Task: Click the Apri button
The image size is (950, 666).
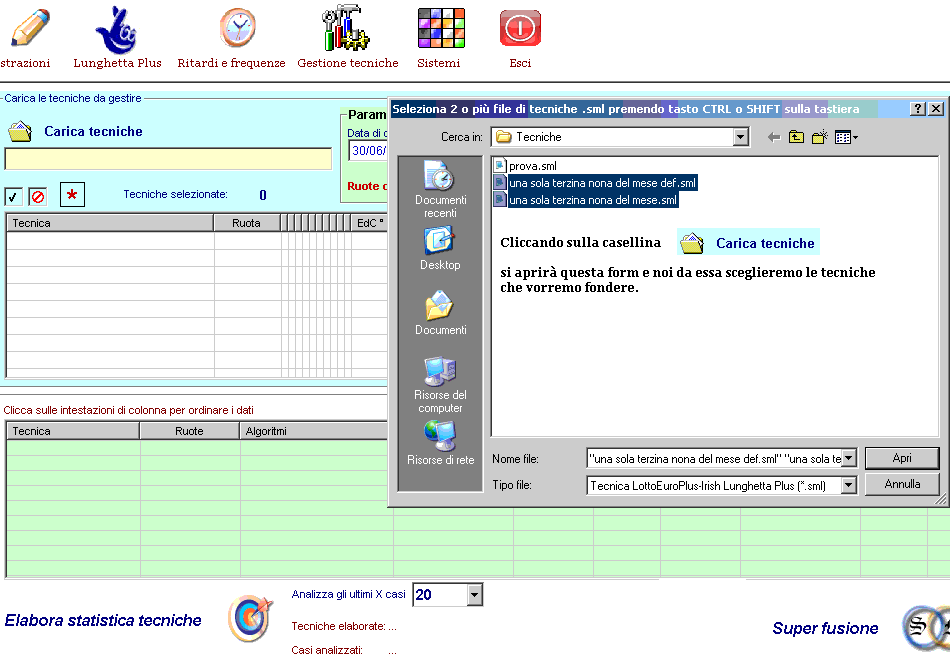Action: click(902, 458)
